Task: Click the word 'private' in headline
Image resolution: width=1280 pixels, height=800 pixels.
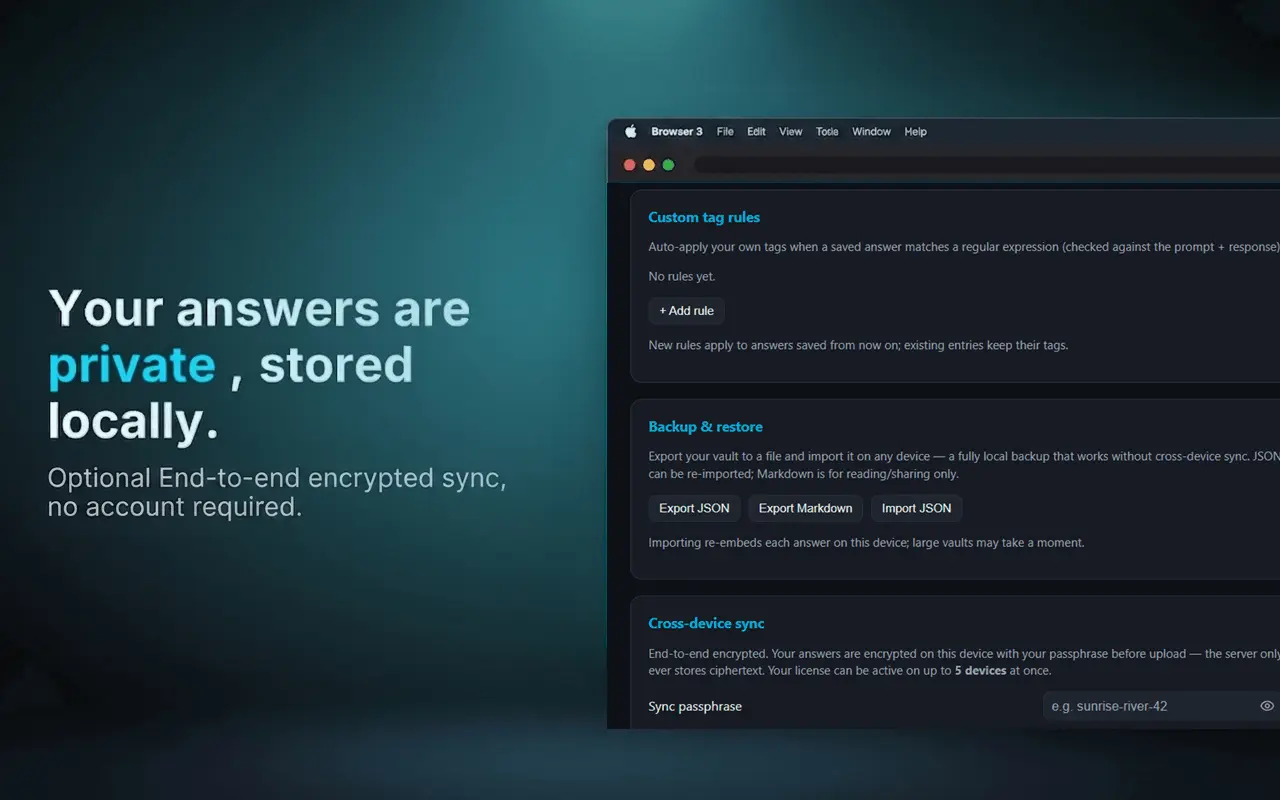Action: coord(132,366)
